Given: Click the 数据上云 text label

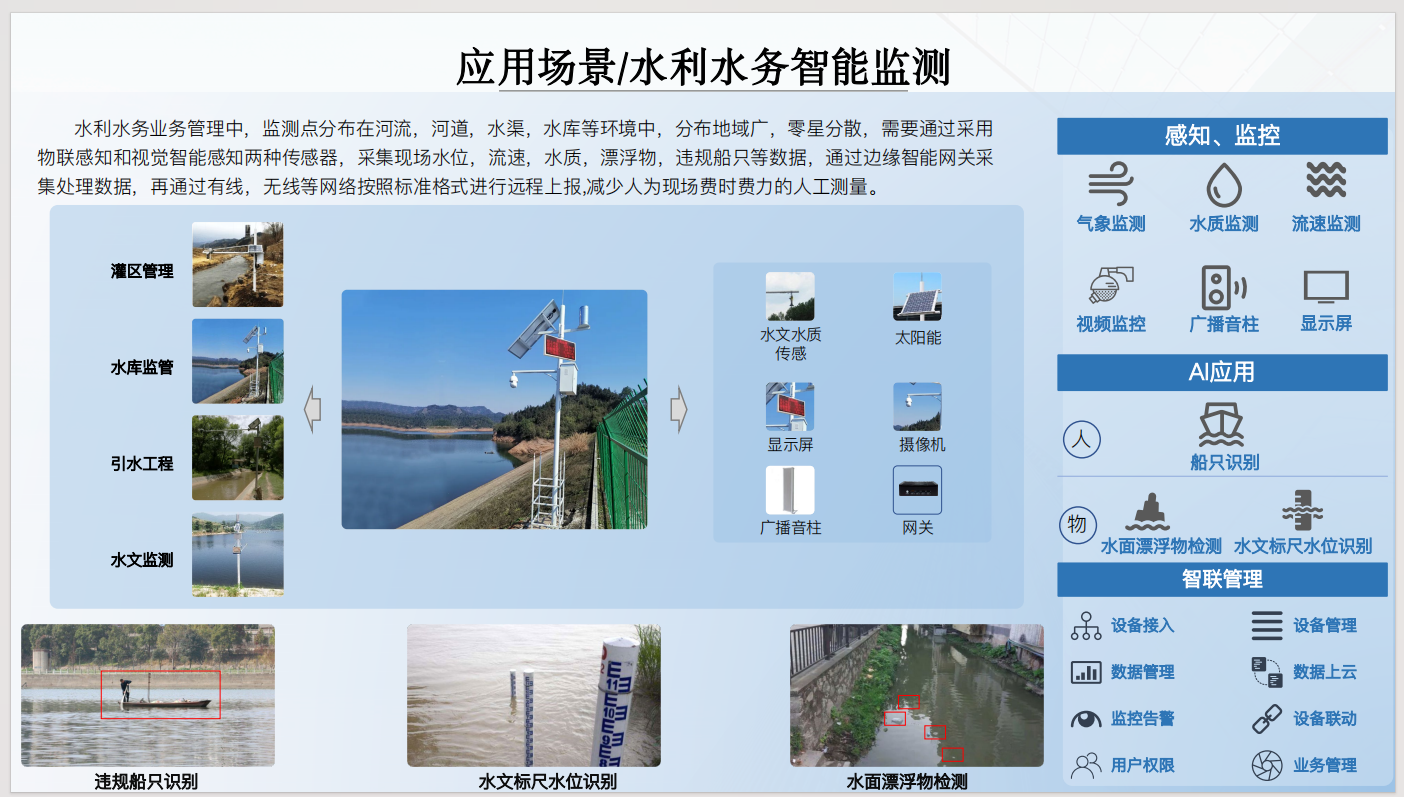Looking at the screenshot, I should (1325, 672).
